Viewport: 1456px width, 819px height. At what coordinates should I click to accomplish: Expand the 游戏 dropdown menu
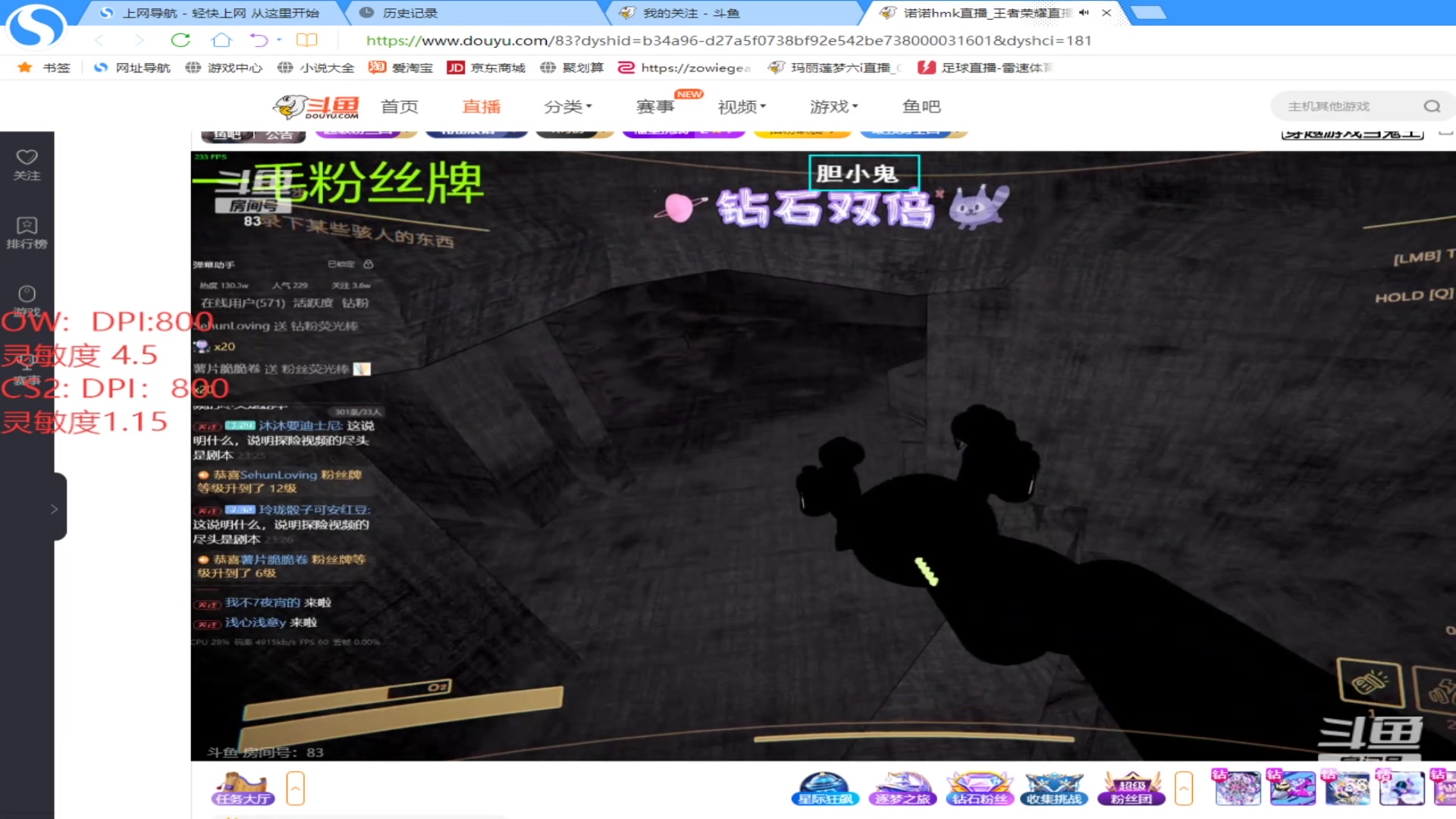[834, 107]
